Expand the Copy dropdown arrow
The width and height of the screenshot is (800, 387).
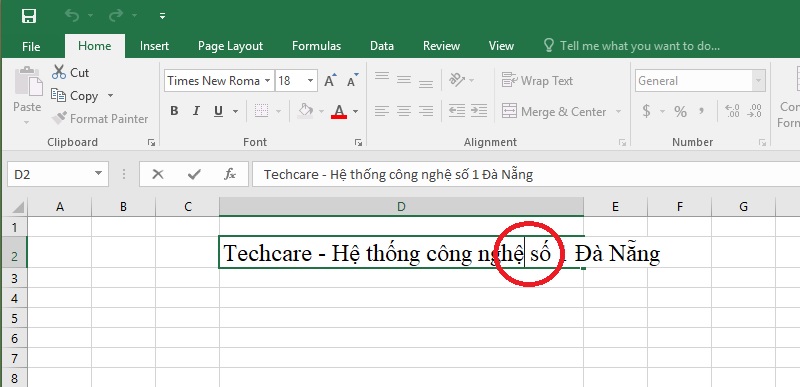pos(110,96)
